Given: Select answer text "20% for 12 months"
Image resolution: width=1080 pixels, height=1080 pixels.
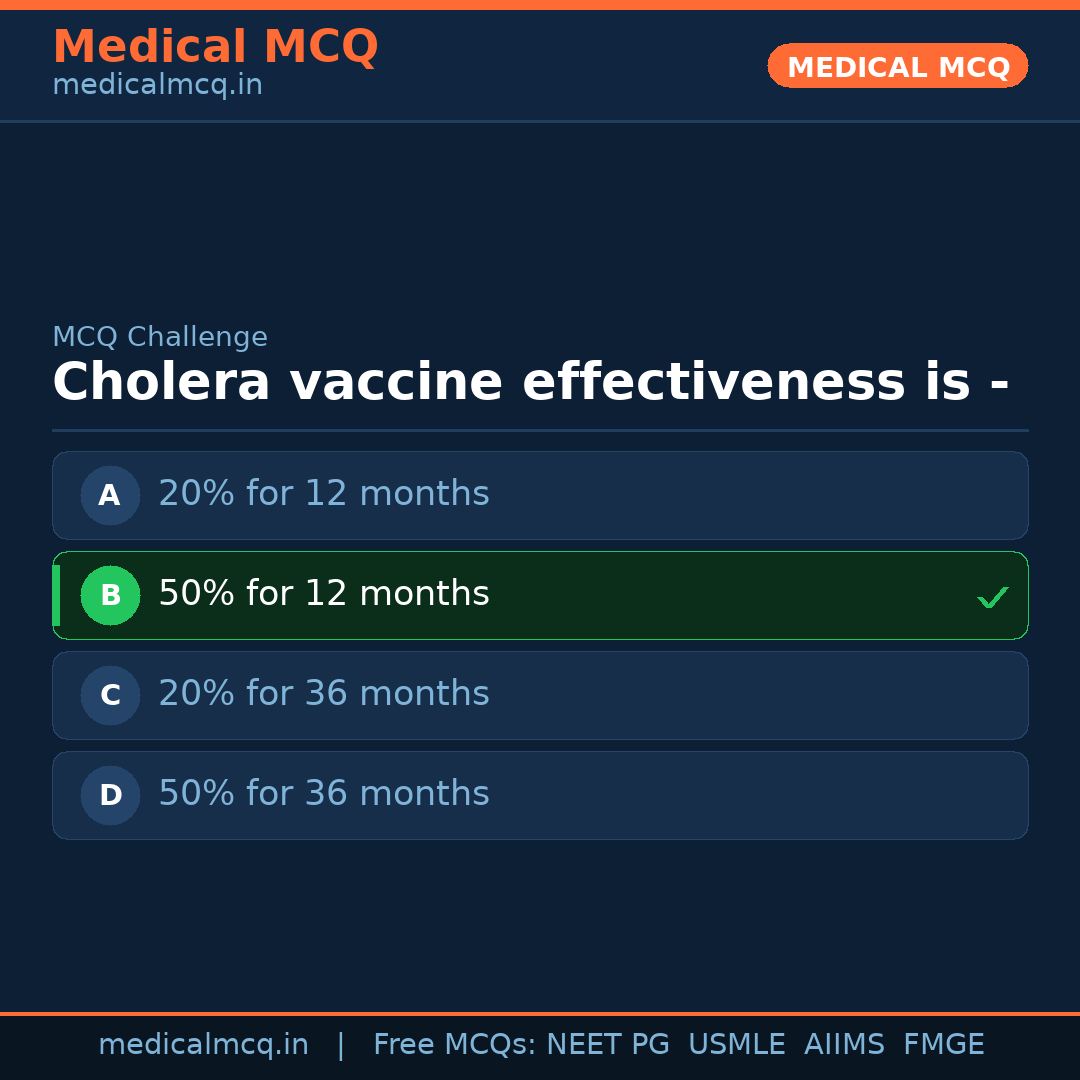Looking at the screenshot, I should point(324,494).
